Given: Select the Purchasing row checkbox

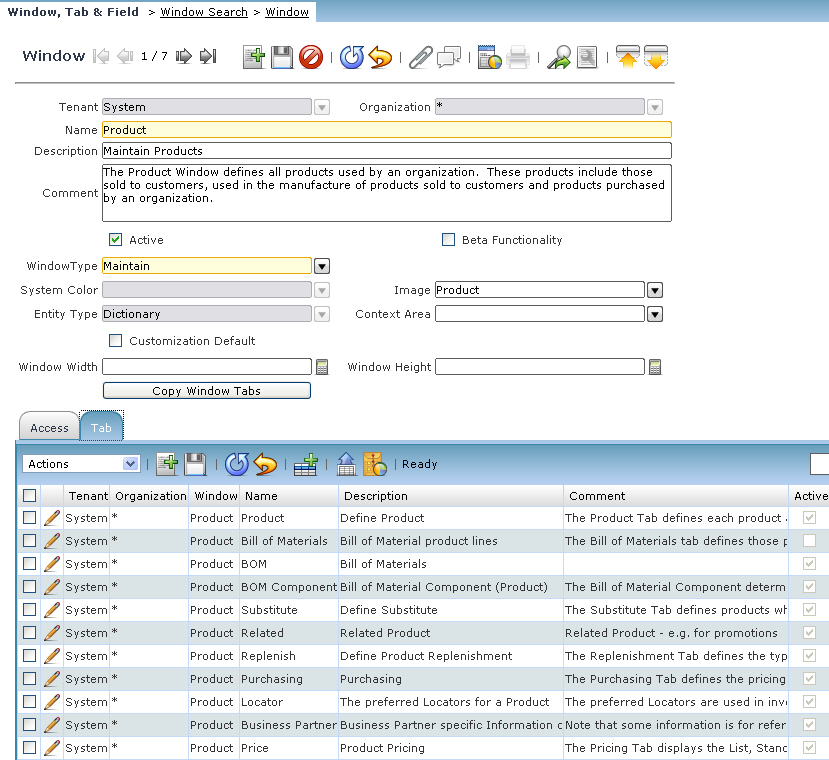Looking at the screenshot, I should [30, 679].
